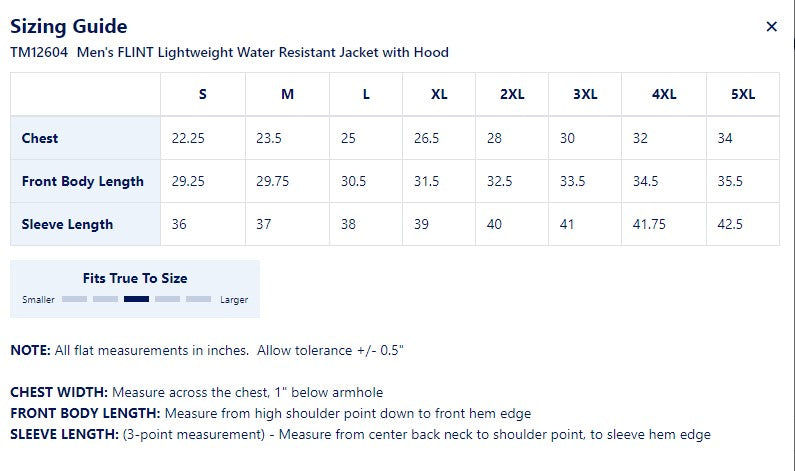Close the Sizing Guide dialog
This screenshot has width=795, height=471.
pos(771,27)
